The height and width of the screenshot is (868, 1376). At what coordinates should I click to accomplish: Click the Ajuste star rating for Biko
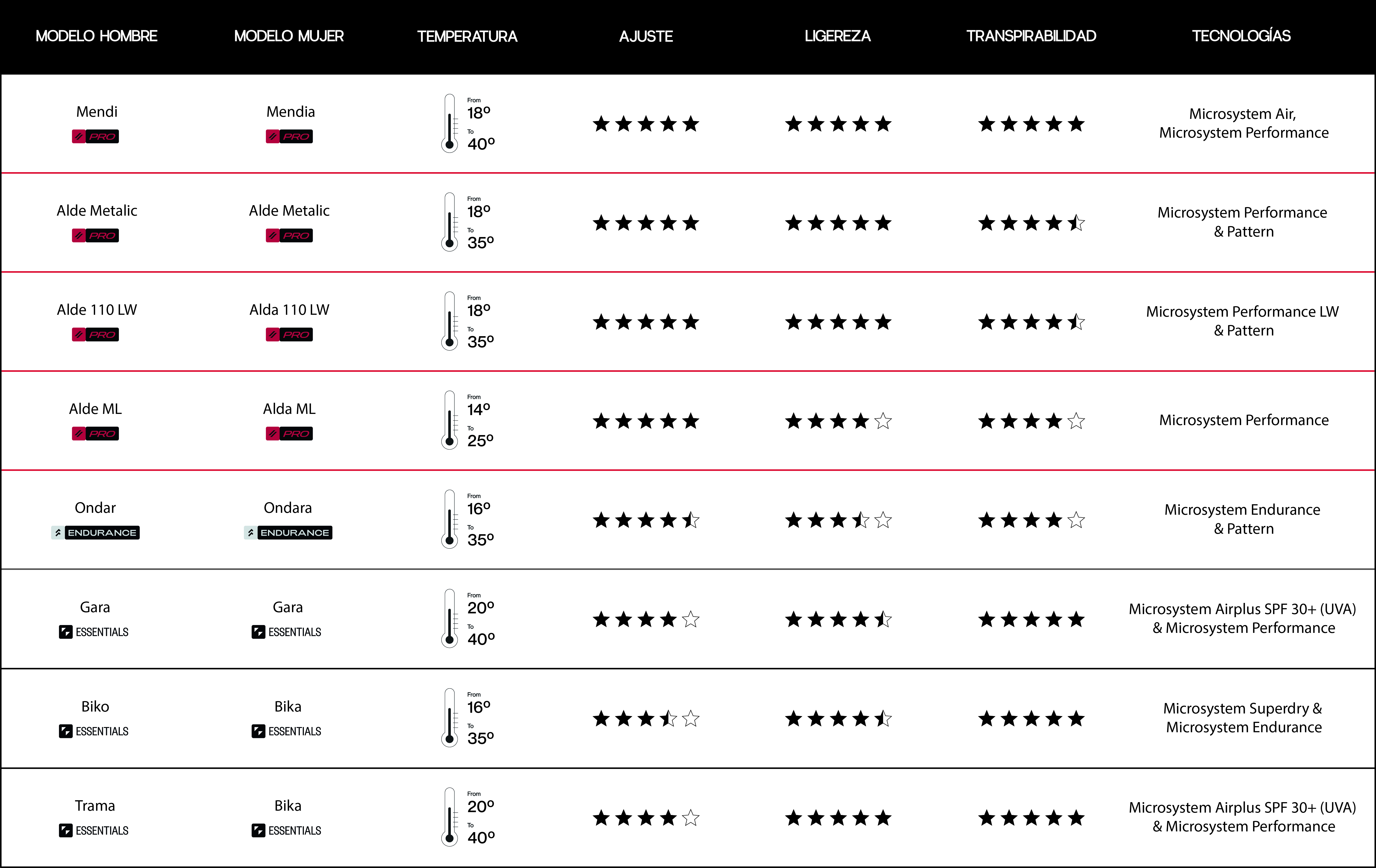[646, 718]
